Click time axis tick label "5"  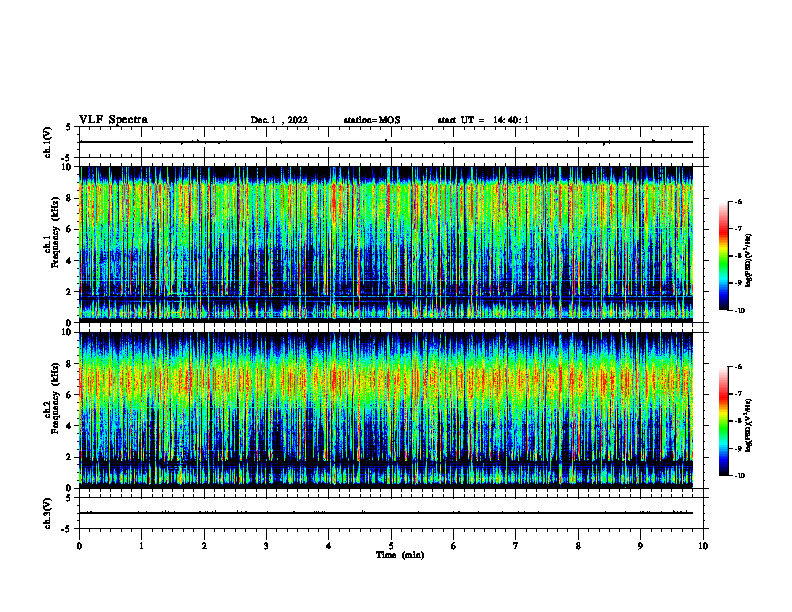point(391,546)
